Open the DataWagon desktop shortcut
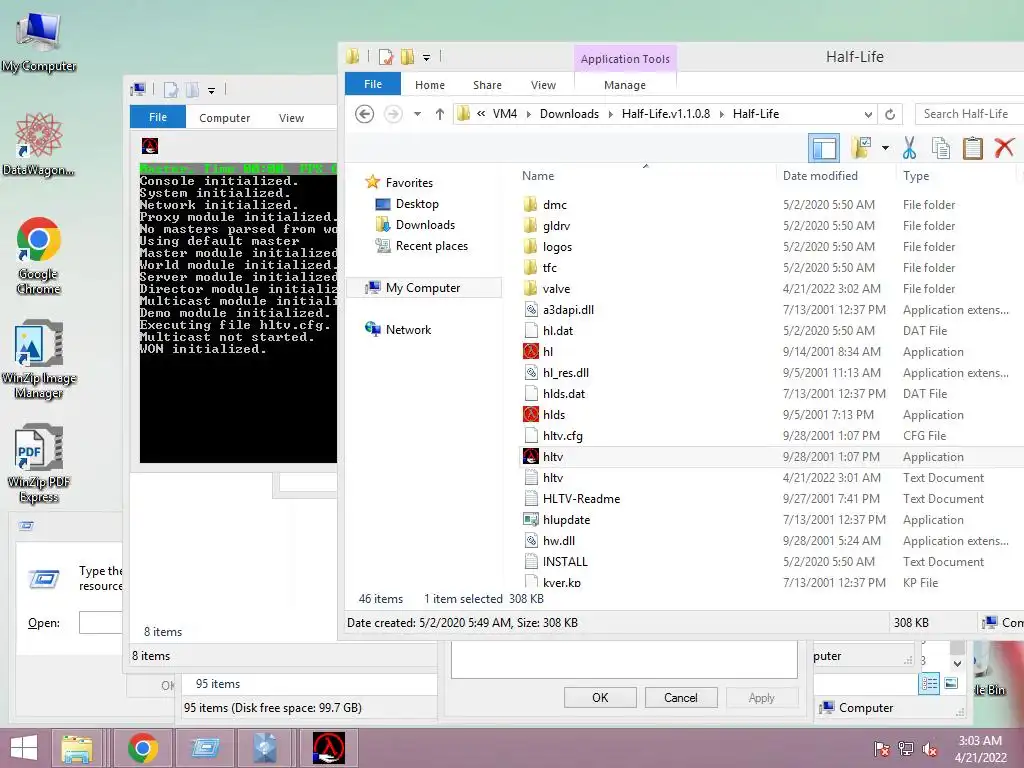This screenshot has width=1024, height=768. coord(39,144)
